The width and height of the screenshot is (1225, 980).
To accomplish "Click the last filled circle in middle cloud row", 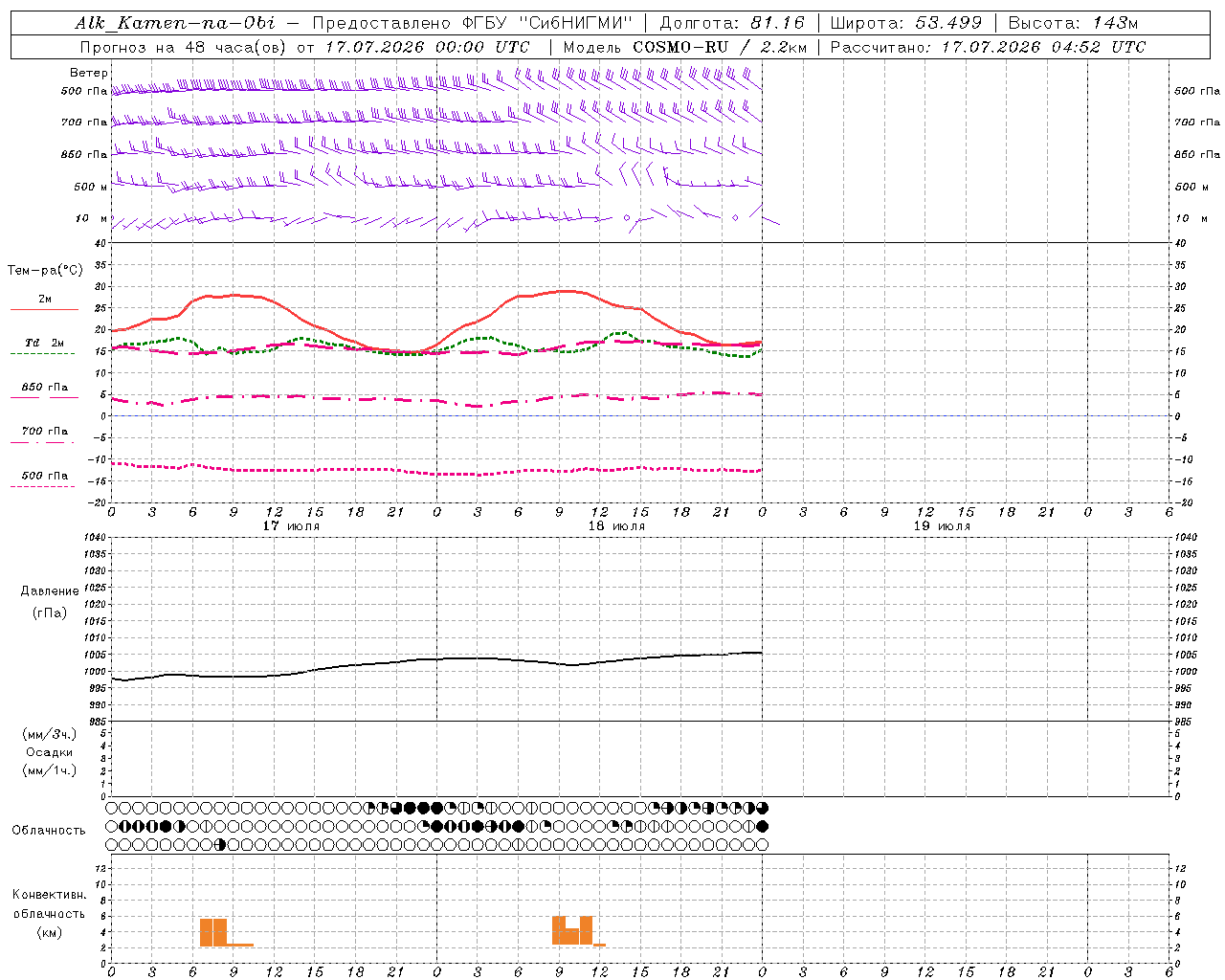I will [x=762, y=826].
